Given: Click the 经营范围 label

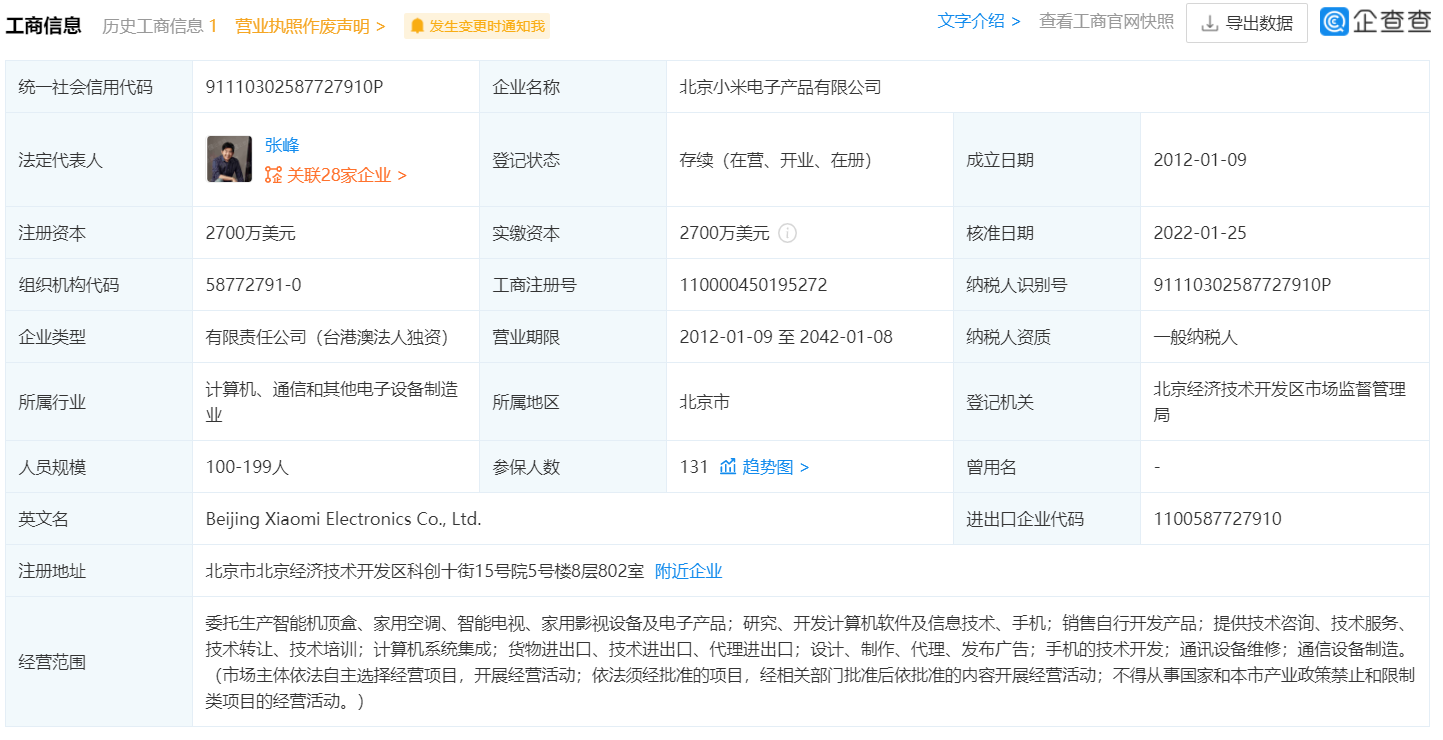Looking at the screenshot, I should 52,662.
